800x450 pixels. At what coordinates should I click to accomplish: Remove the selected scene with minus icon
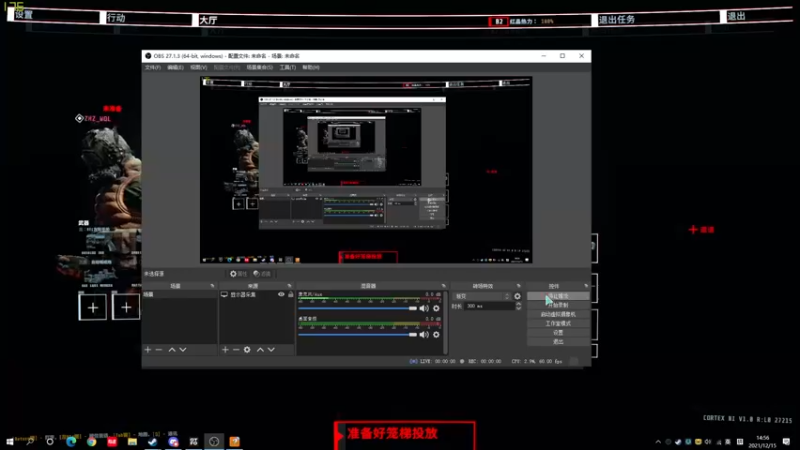click(x=159, y=349)
